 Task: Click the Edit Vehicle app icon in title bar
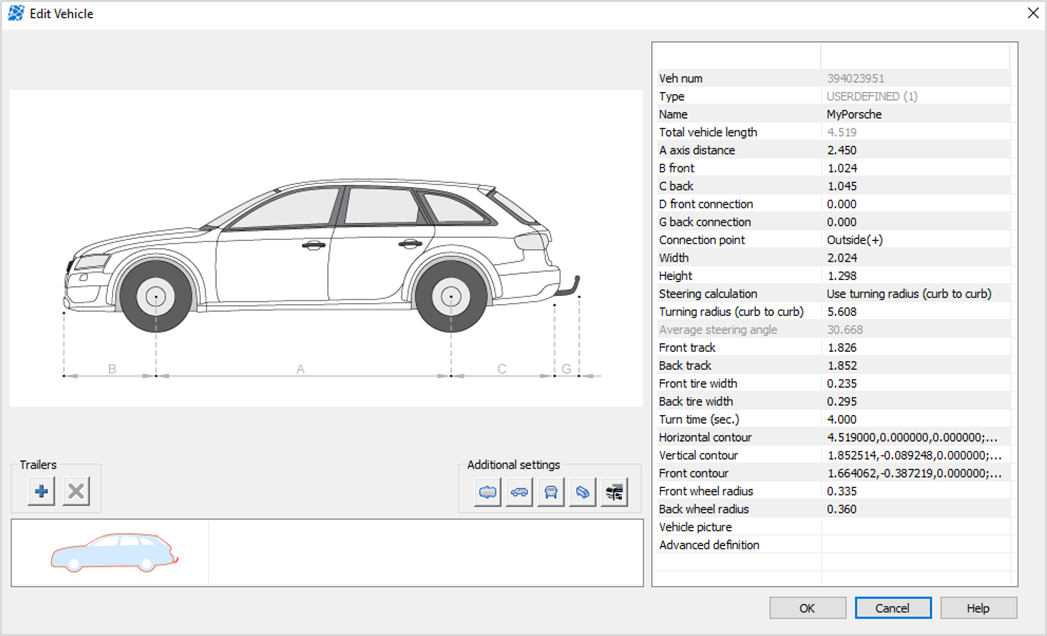pyautogui.click(x=15, y=14)
